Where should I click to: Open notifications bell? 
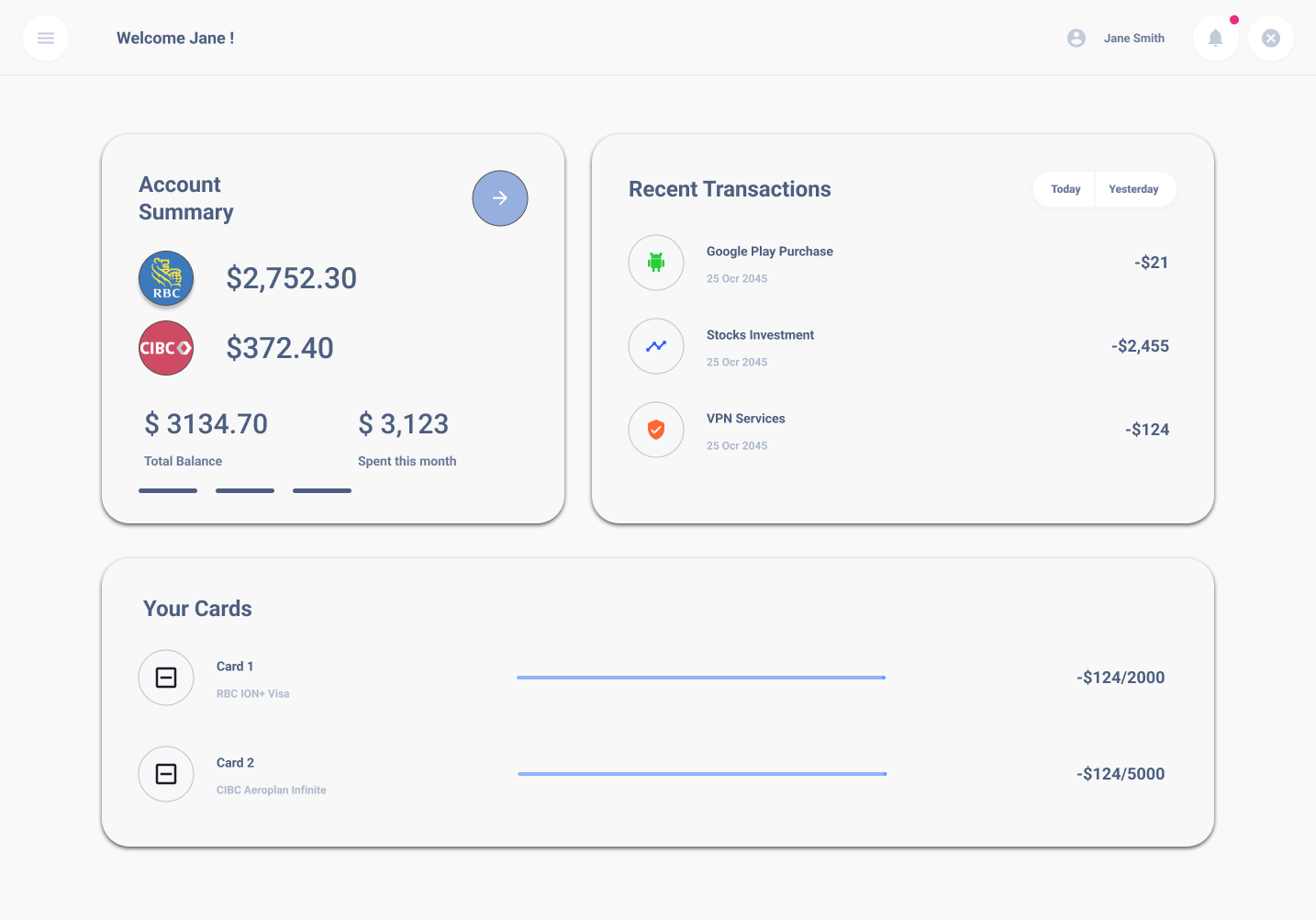[x=1215, y=39]
